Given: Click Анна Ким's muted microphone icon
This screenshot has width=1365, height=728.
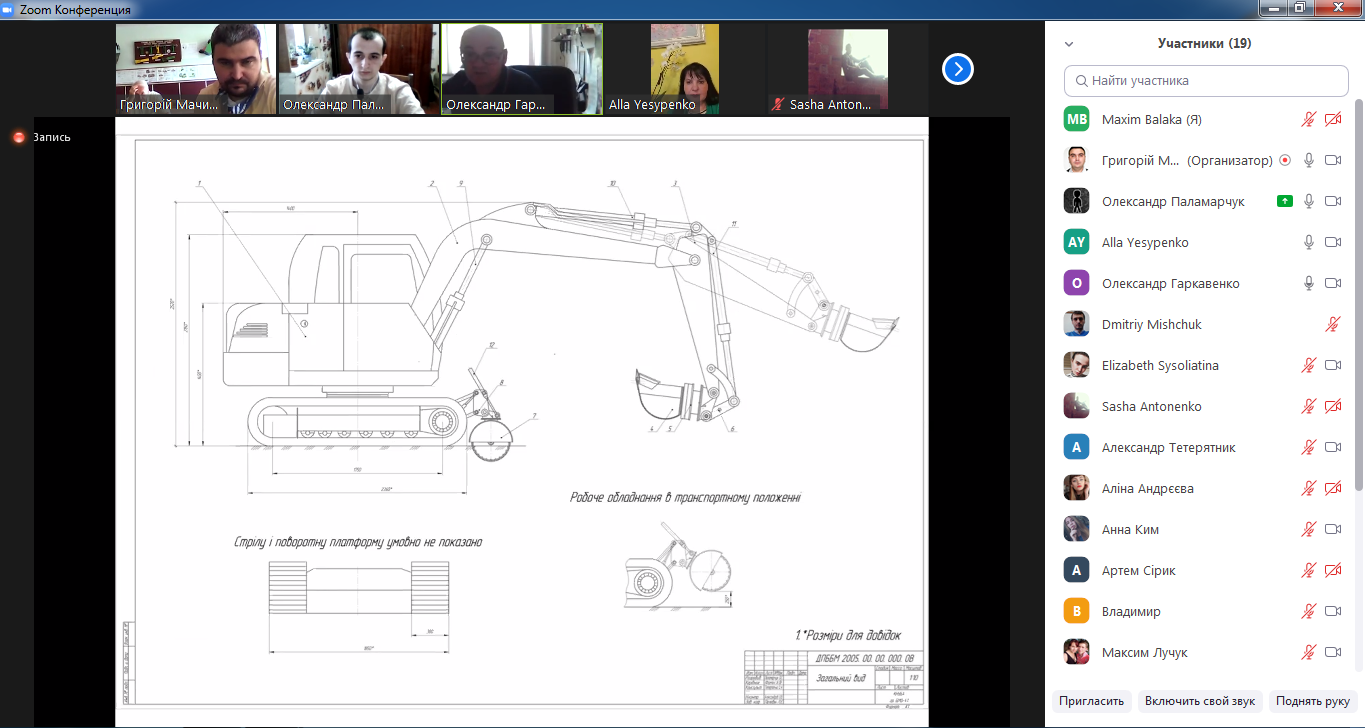Looking at the screenshot, I should pos(1308,529).
